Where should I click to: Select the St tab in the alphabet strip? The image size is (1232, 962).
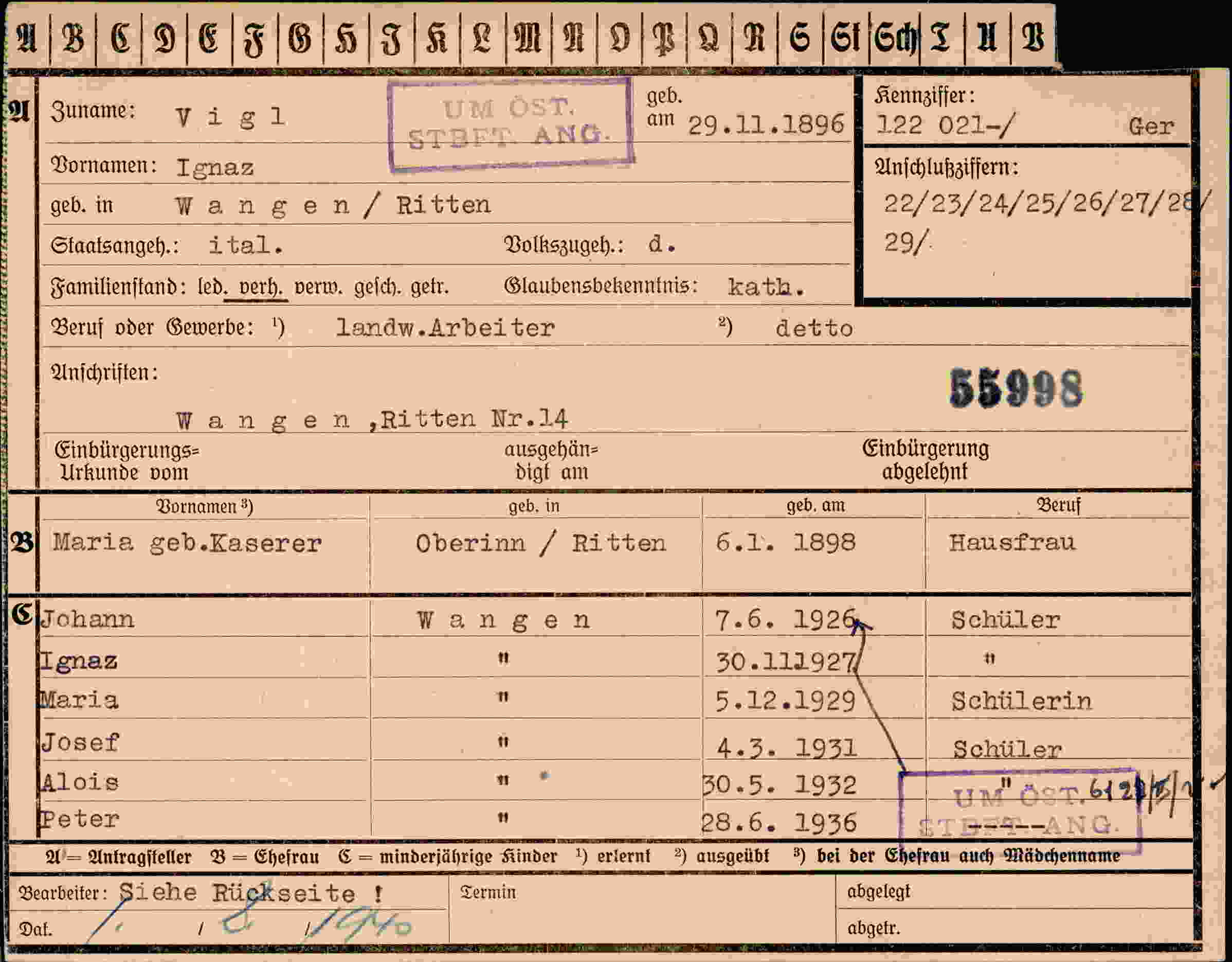846,39
